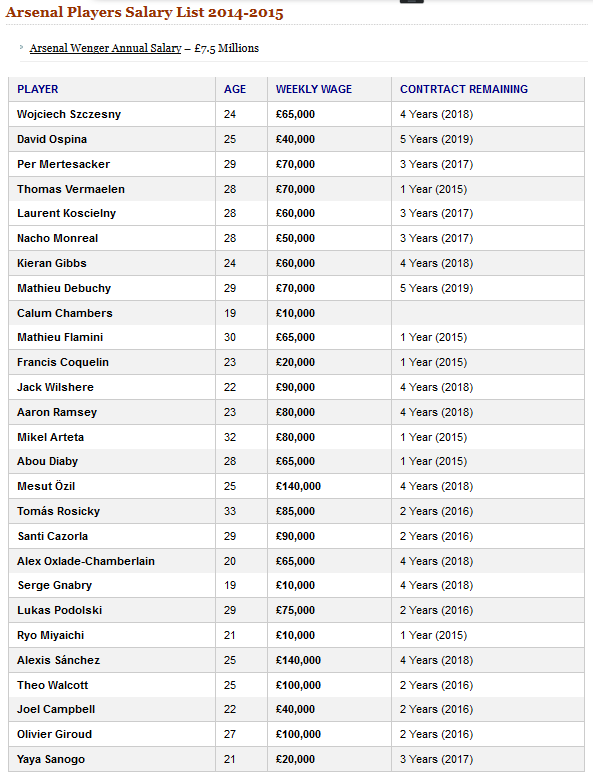This screenshot has width=593, height=782.
Task: Click Alex Oxlade-Chamberlain player name
Action: coord(86,561)
